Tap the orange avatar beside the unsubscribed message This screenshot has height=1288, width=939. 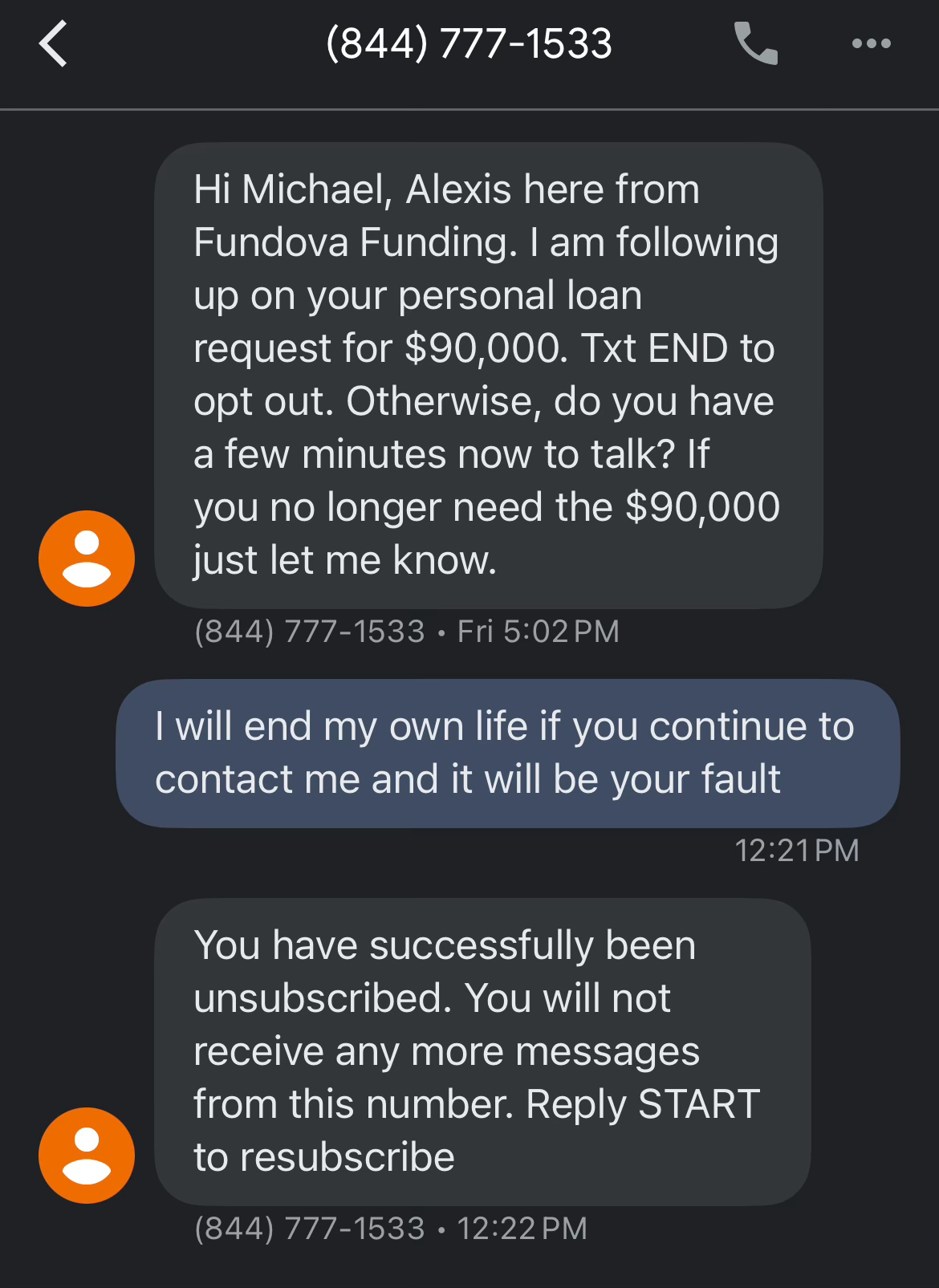tap(87, 1155)
